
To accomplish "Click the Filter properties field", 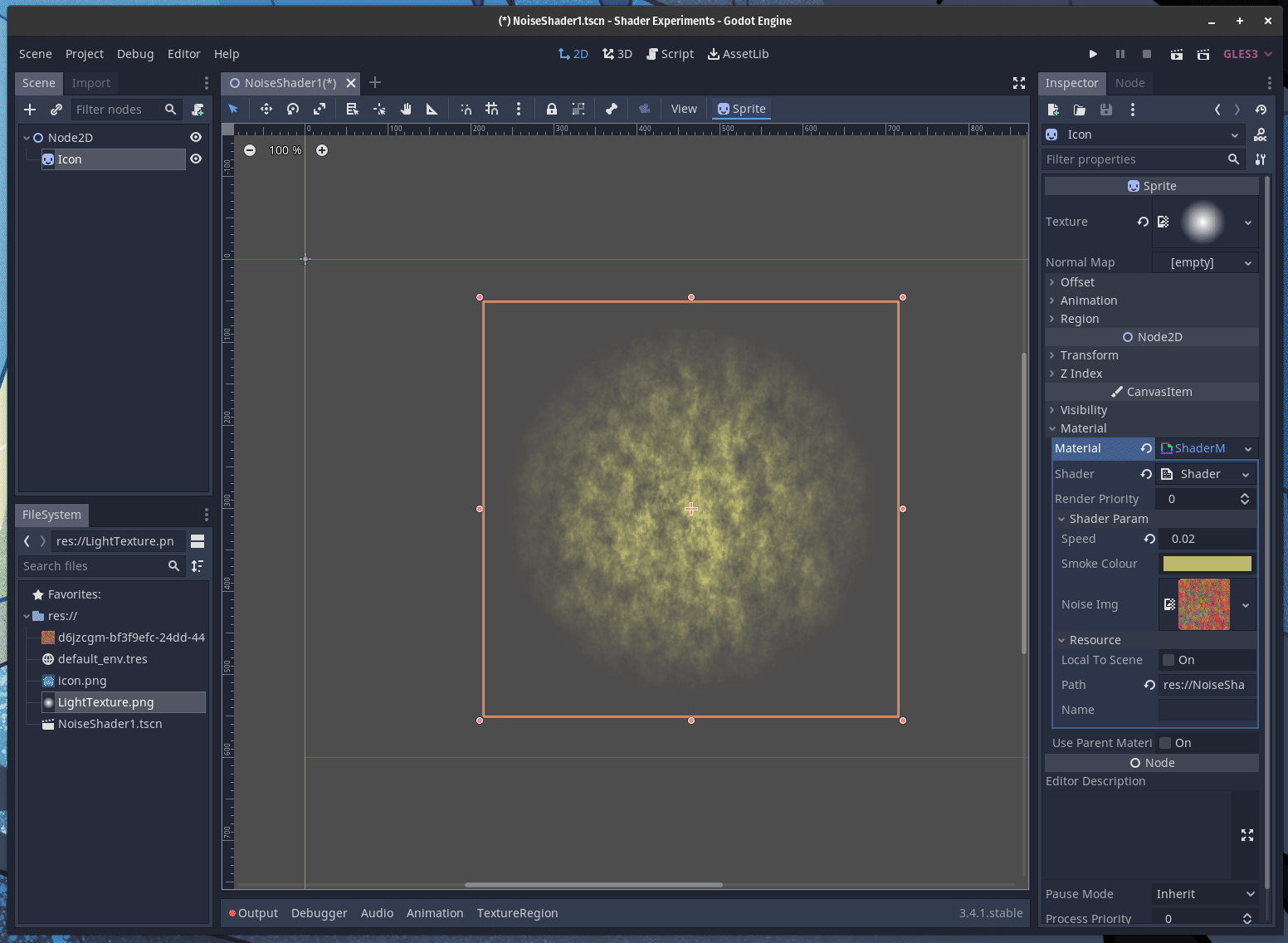I will point(1142,159).
